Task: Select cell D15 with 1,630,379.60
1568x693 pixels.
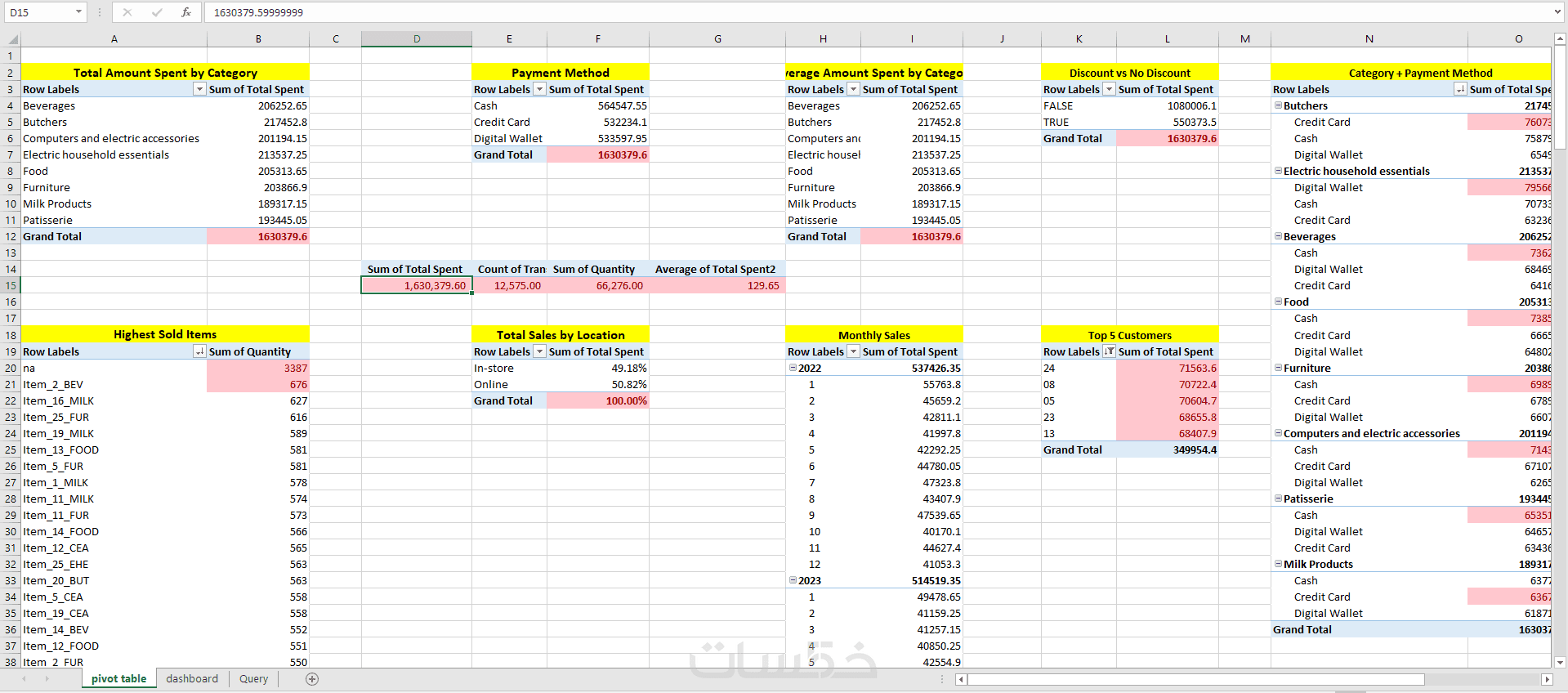Action: [x=417, y=285]
